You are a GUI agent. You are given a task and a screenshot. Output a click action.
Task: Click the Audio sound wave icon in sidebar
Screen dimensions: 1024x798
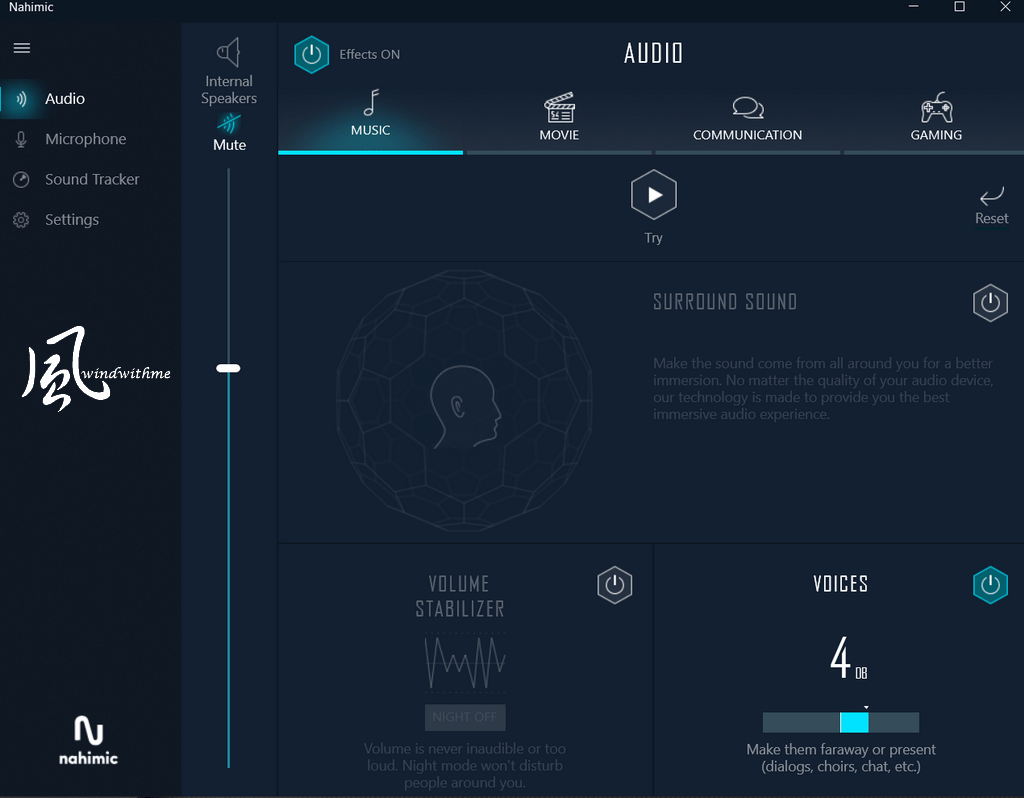click(22, 99)
